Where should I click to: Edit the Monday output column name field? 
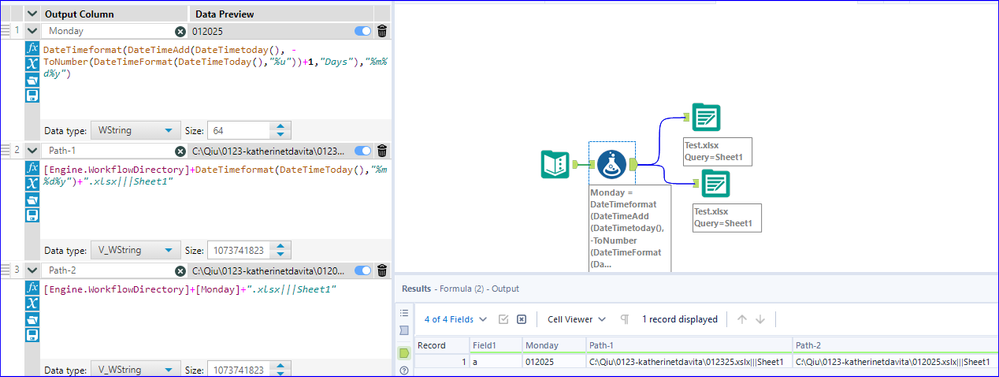(108, 31)
